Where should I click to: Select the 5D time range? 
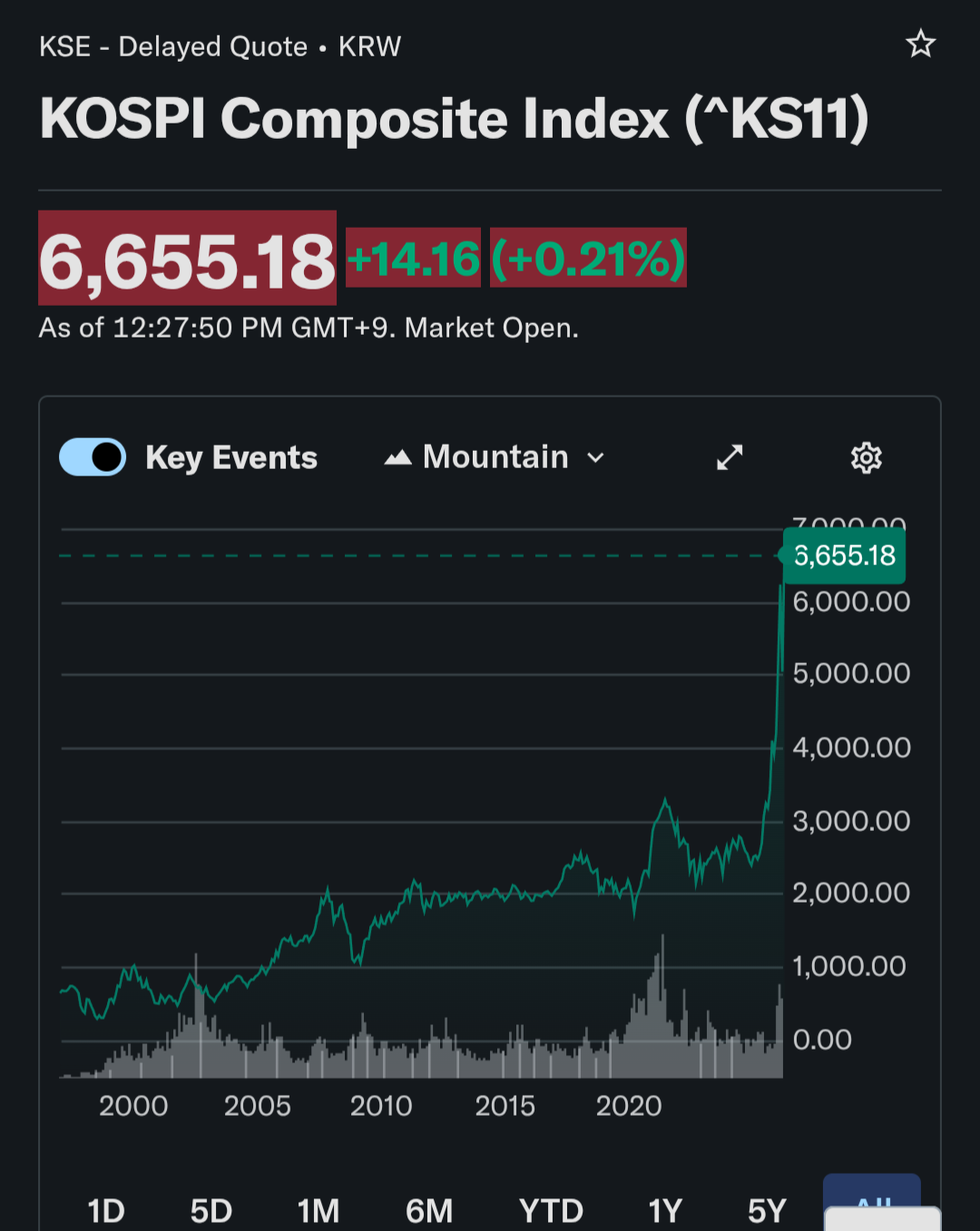(x=211, y=1210)
